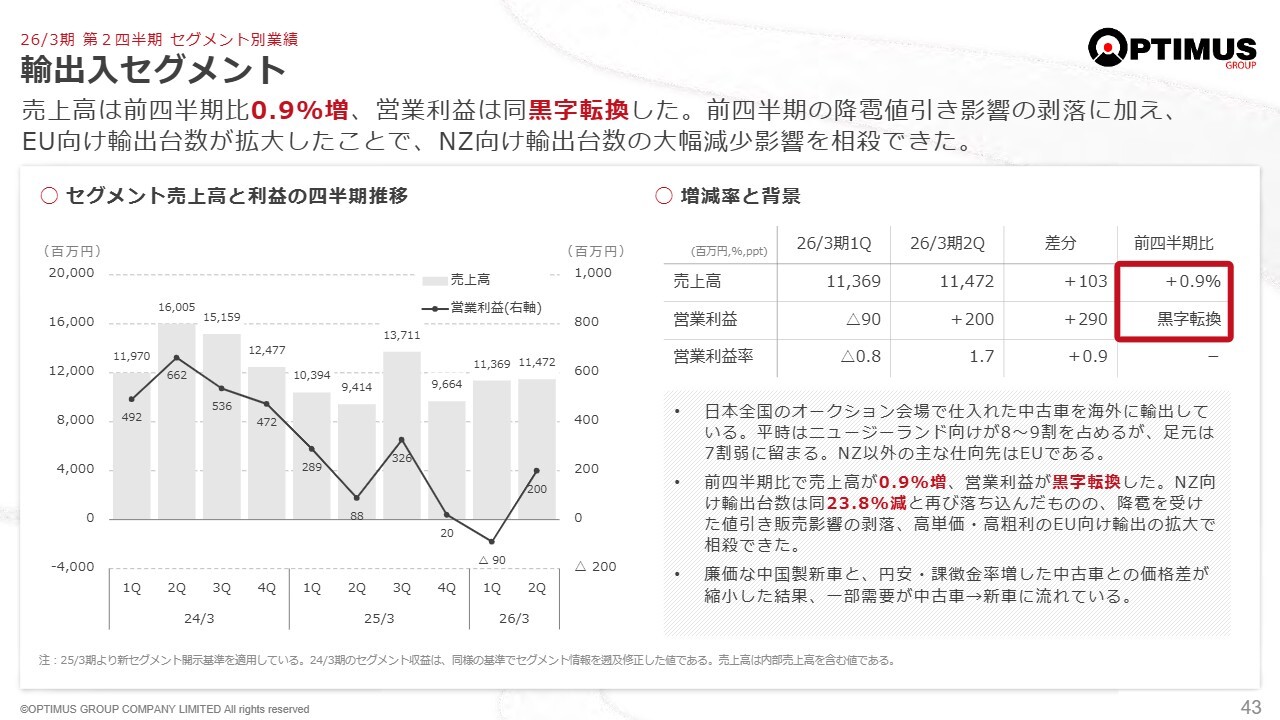This screenshot has height=720, width=1280.
Task: Click the Optimus Group copyright footer text
Action: click(x=165, y=709)
